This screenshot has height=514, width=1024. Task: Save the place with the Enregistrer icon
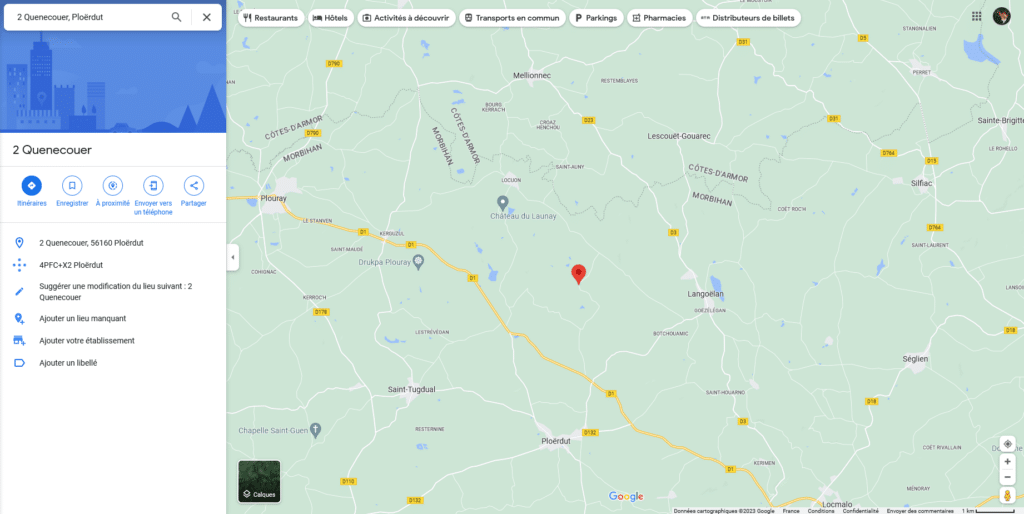point(72,185)
